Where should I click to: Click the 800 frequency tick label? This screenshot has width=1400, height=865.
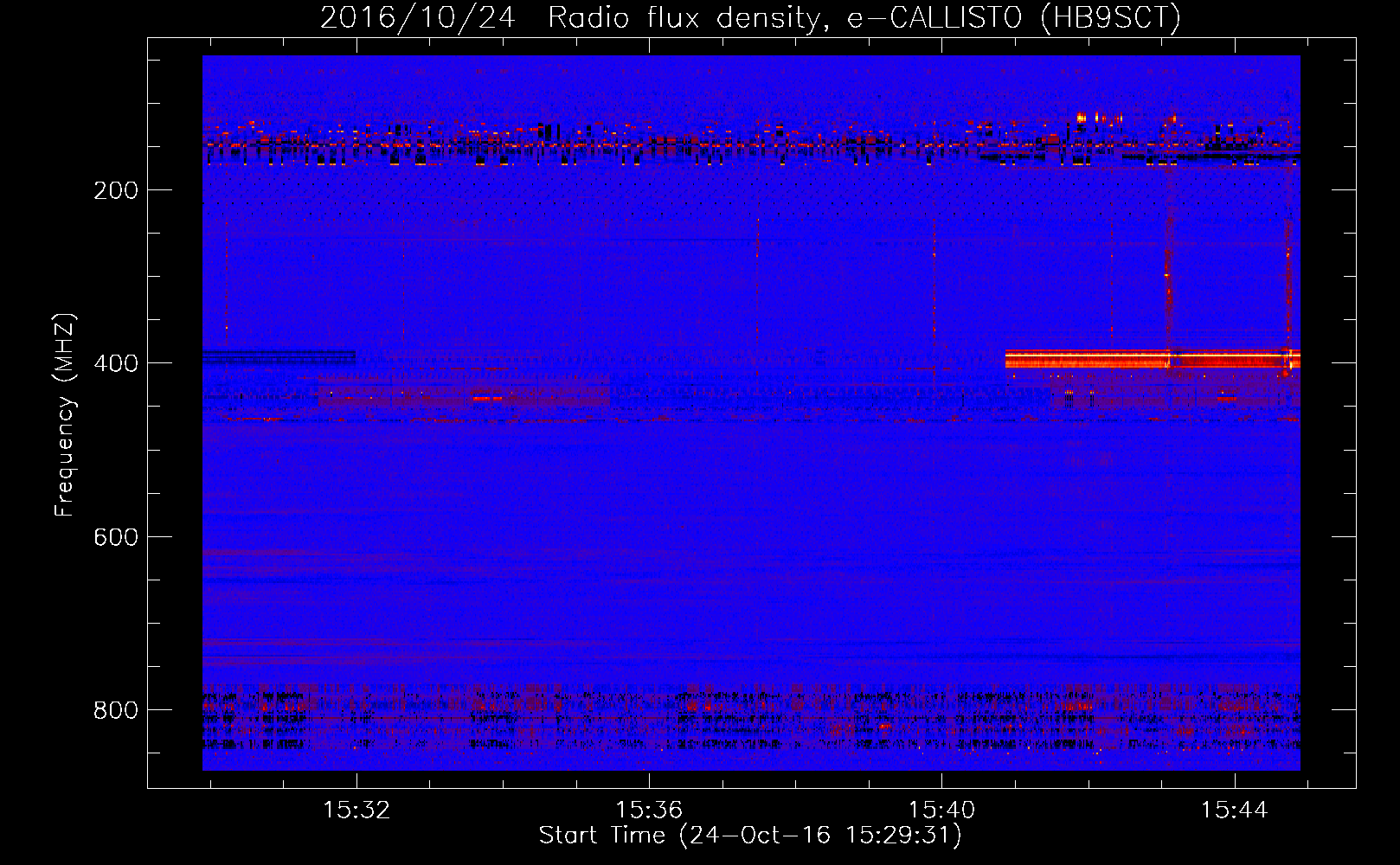coord(116,710)
